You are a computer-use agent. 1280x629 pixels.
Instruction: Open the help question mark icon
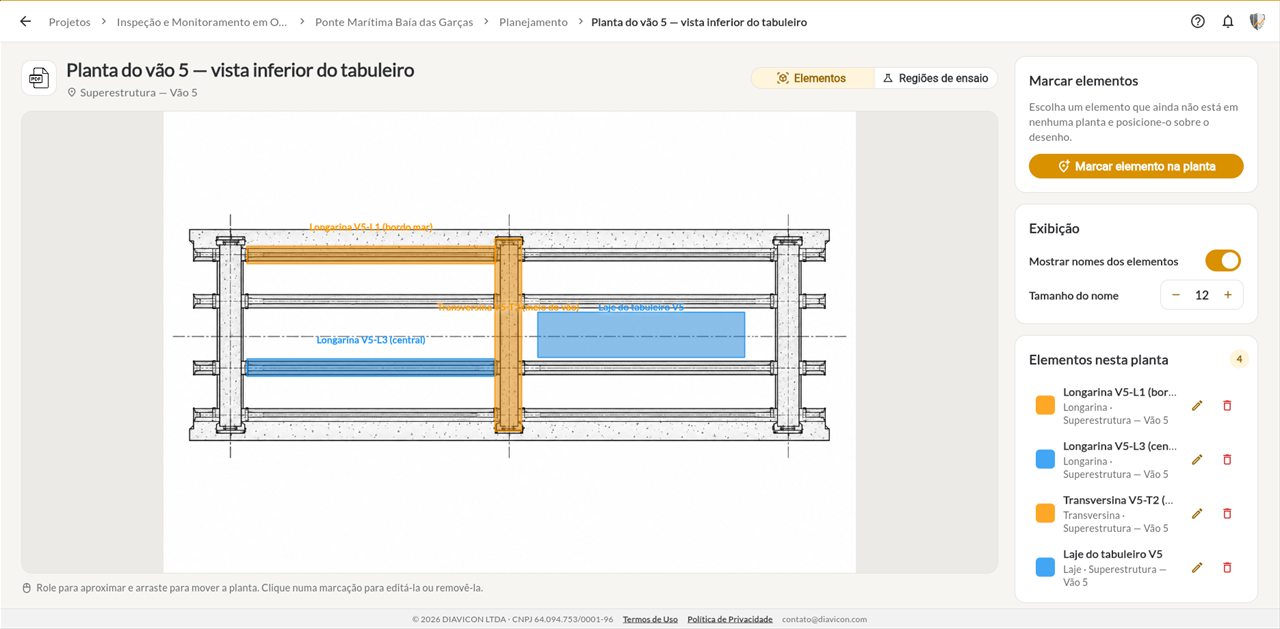[x=1198, y=21]
